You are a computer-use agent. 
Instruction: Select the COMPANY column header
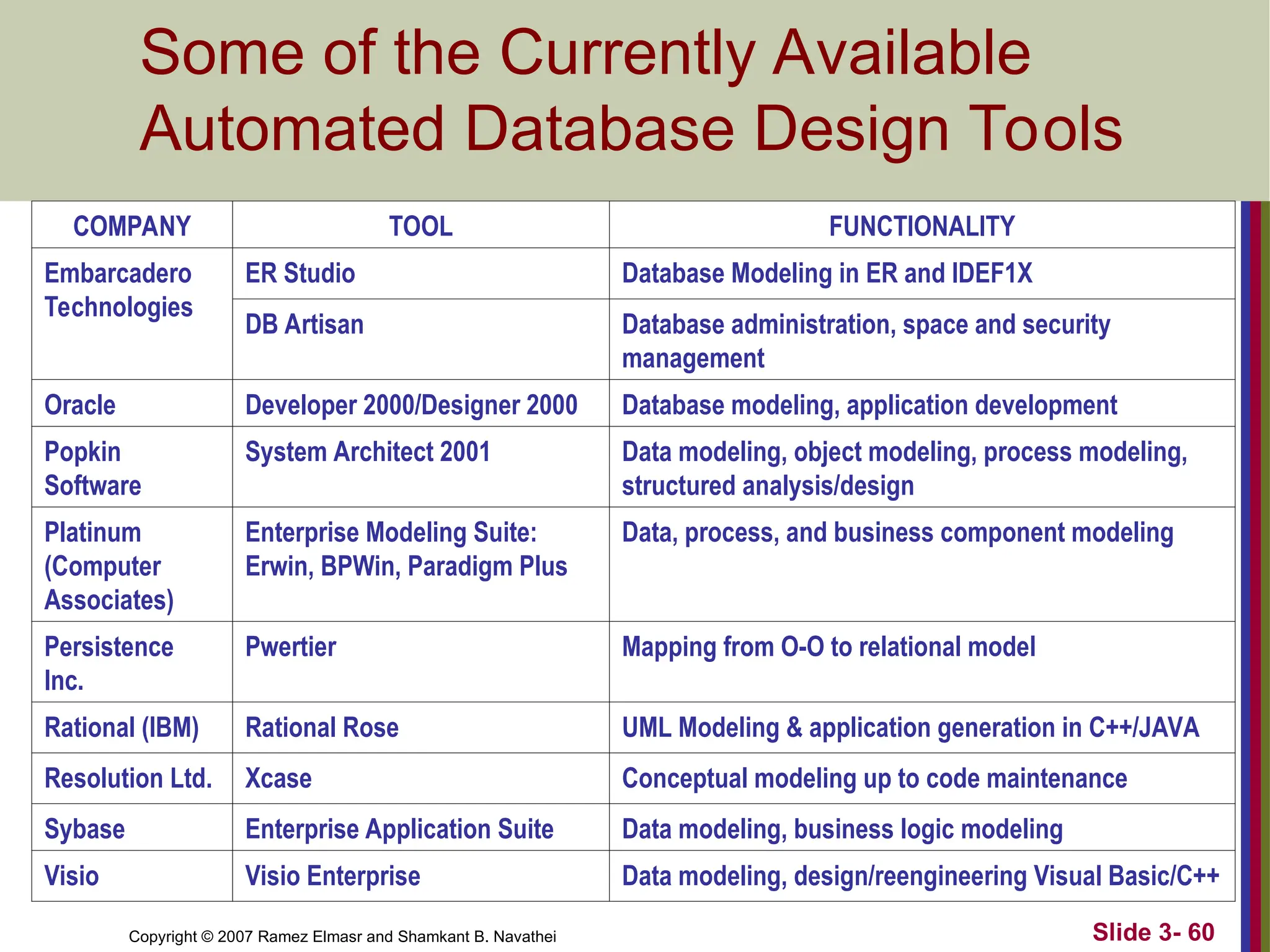(x=132, y=226)
